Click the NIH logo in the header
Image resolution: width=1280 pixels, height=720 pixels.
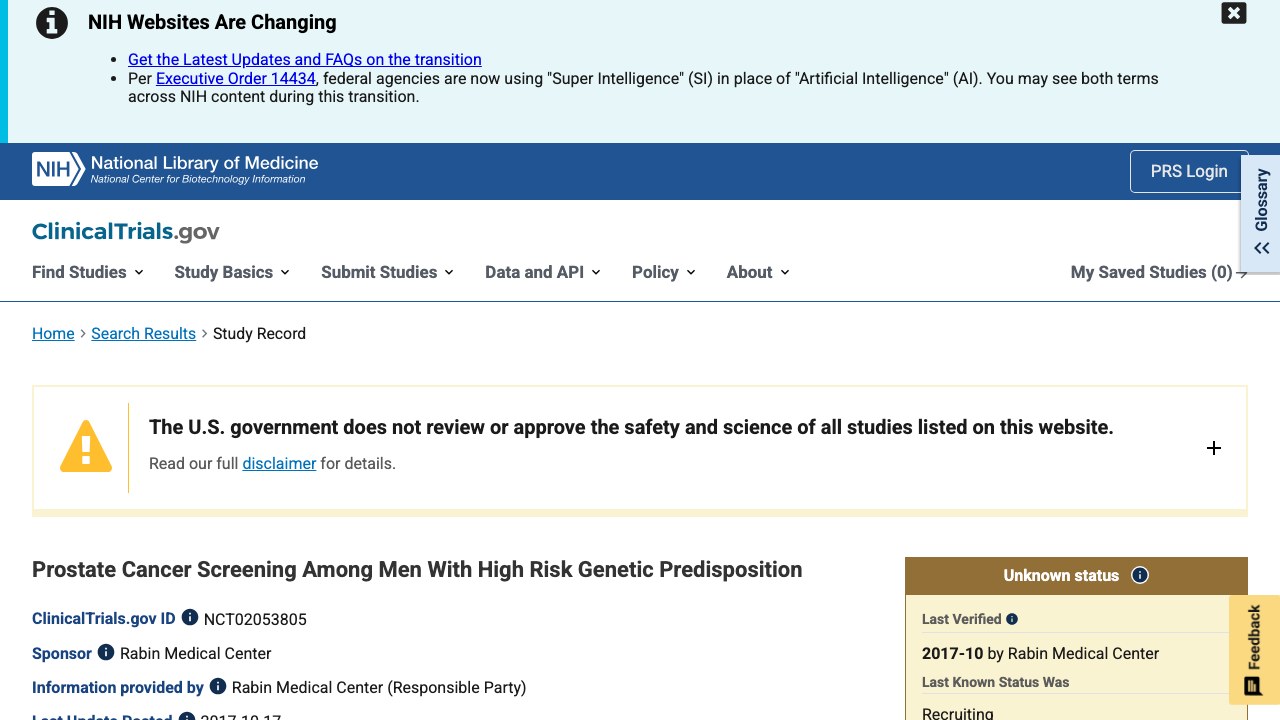pyautogui.click(x=58, y=170)
